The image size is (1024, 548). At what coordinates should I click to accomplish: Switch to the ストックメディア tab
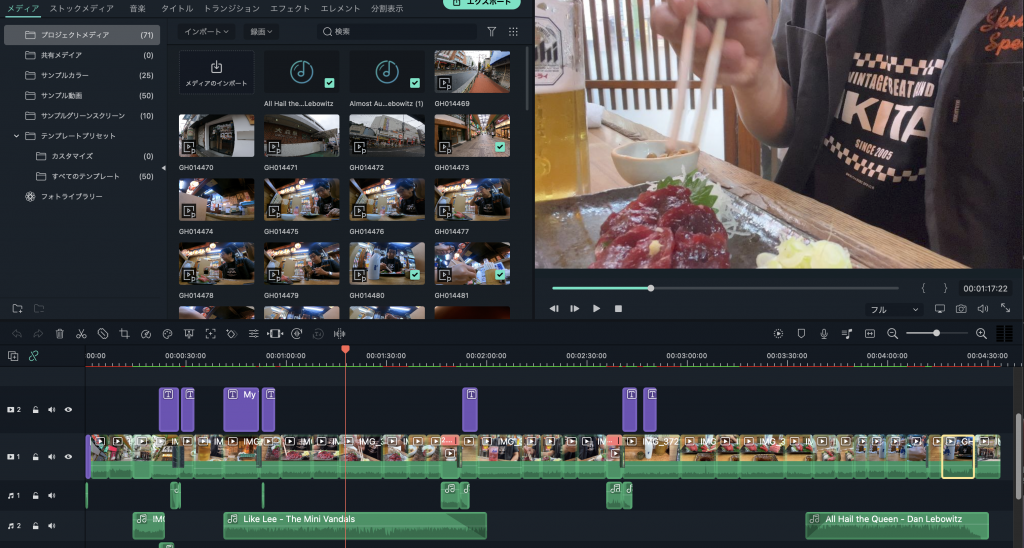[x=82, y=8]
